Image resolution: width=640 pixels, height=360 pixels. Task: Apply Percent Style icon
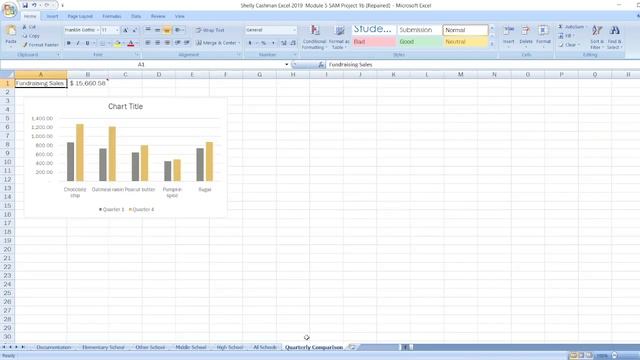tap(263, 43)
